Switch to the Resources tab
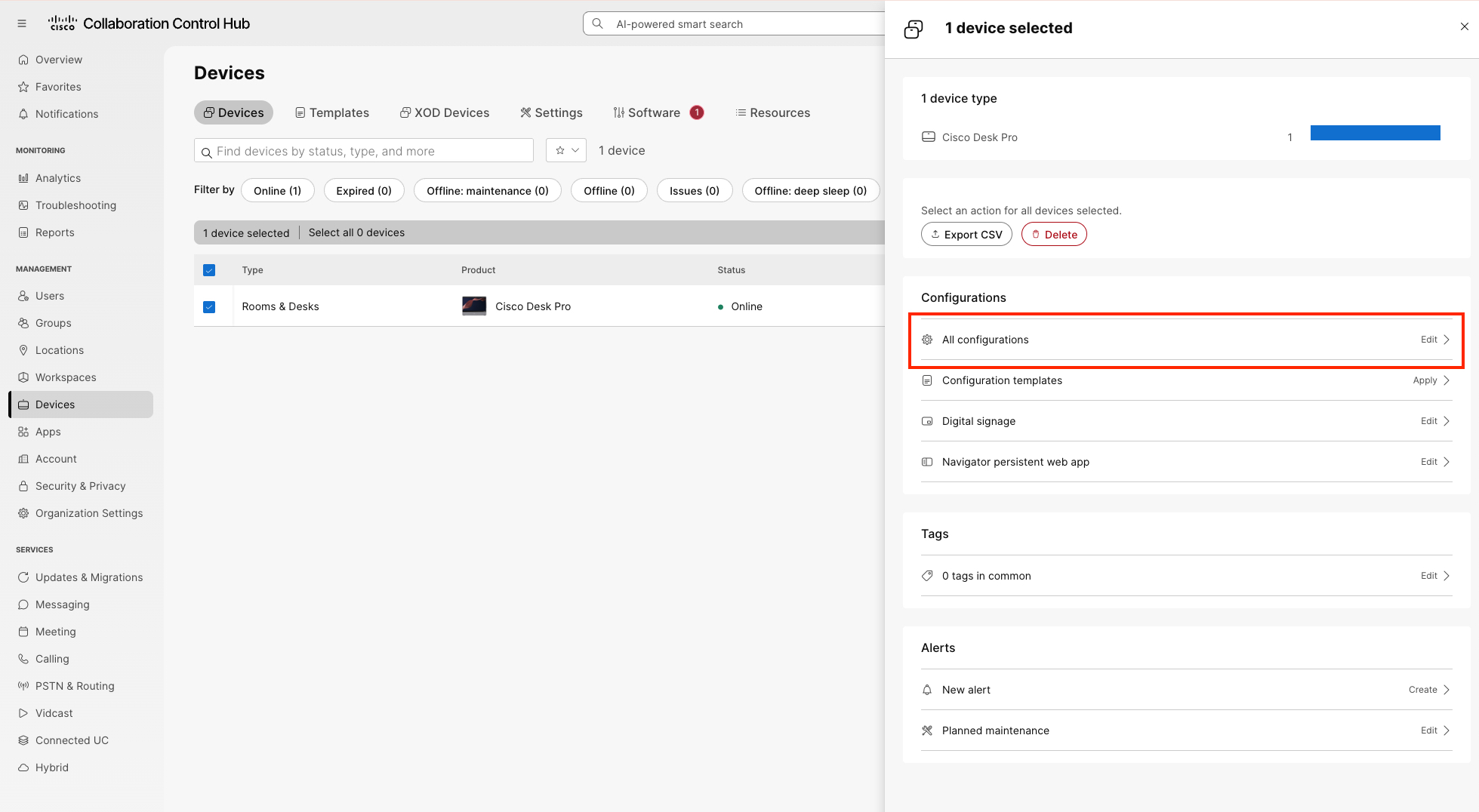The height and width of the screenshot is (812, 1479). pyautogui.click(x=773, y=112)
